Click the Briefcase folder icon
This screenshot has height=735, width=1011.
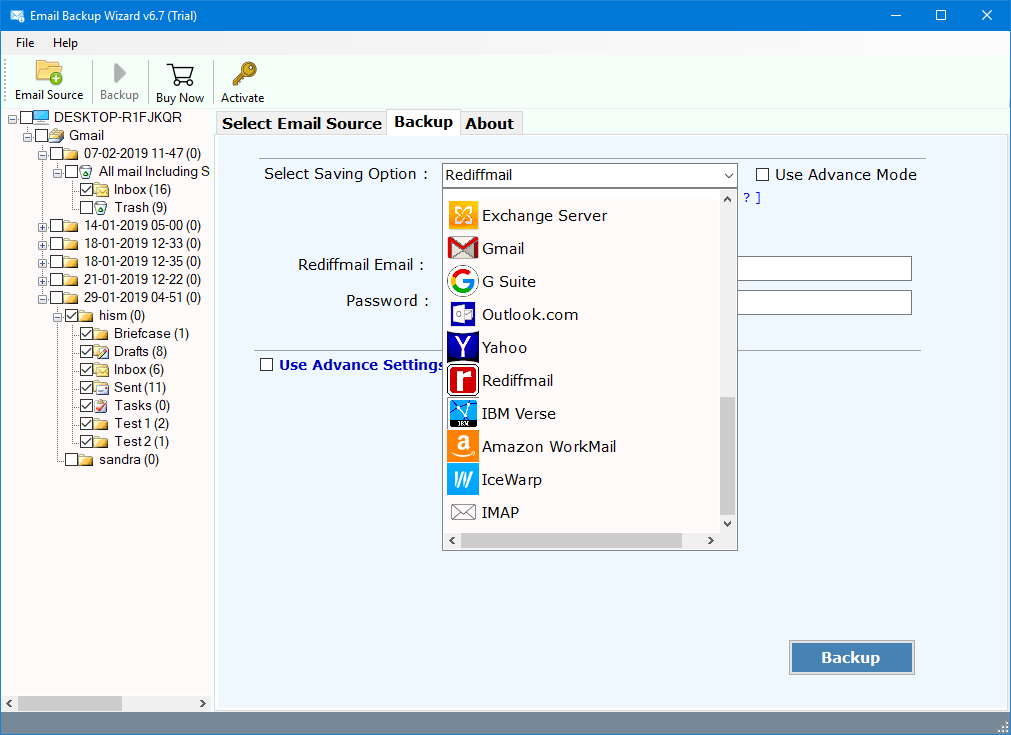click(101, 333)
